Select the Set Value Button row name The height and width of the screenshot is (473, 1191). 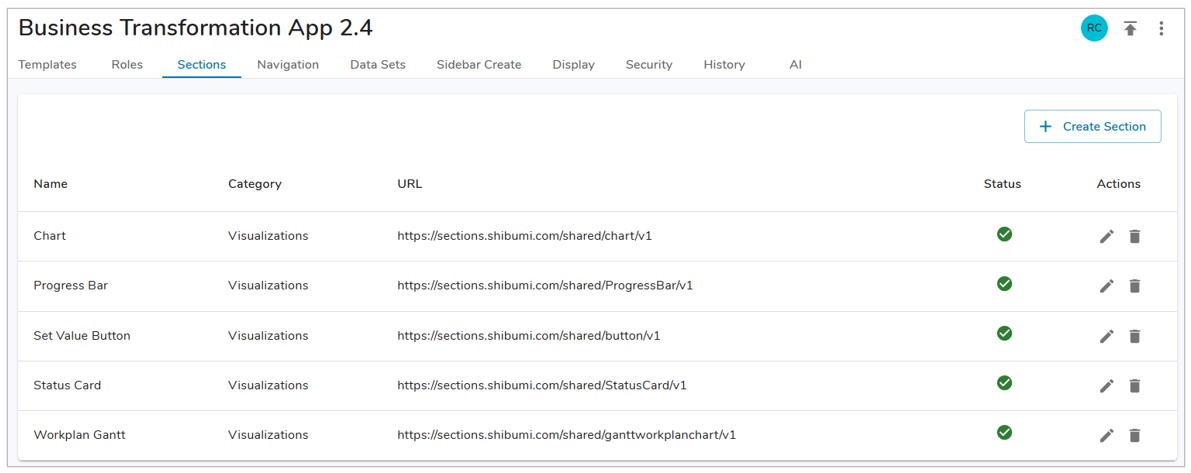coord(82,336)
